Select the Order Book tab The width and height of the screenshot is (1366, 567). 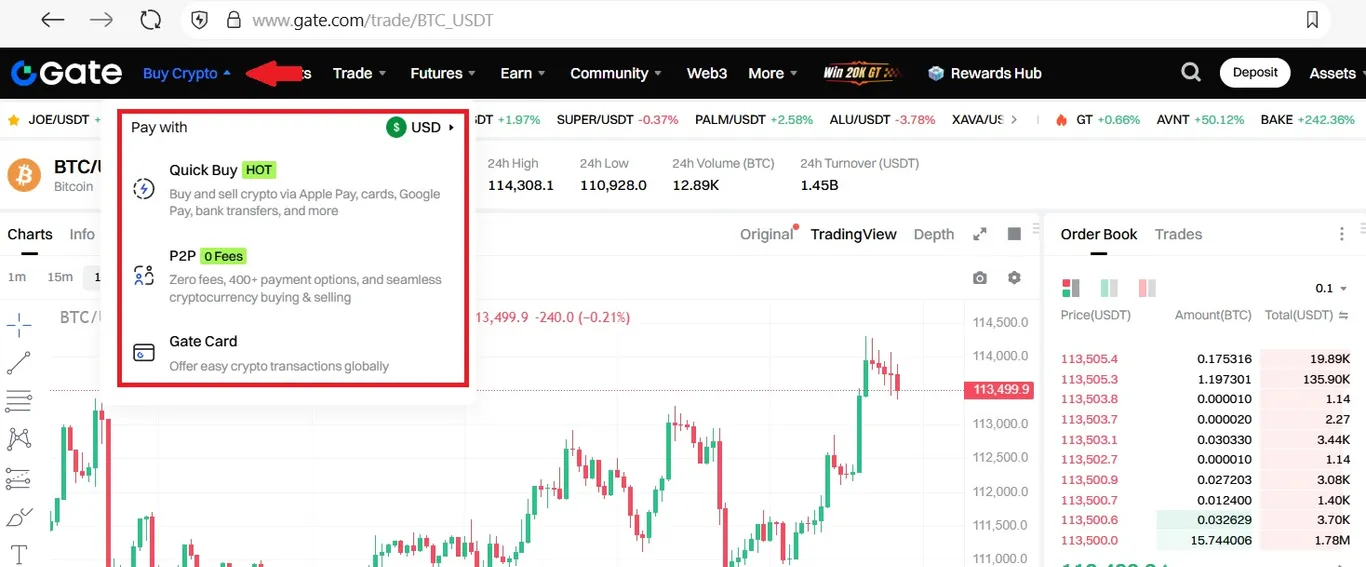point(1099,234)
